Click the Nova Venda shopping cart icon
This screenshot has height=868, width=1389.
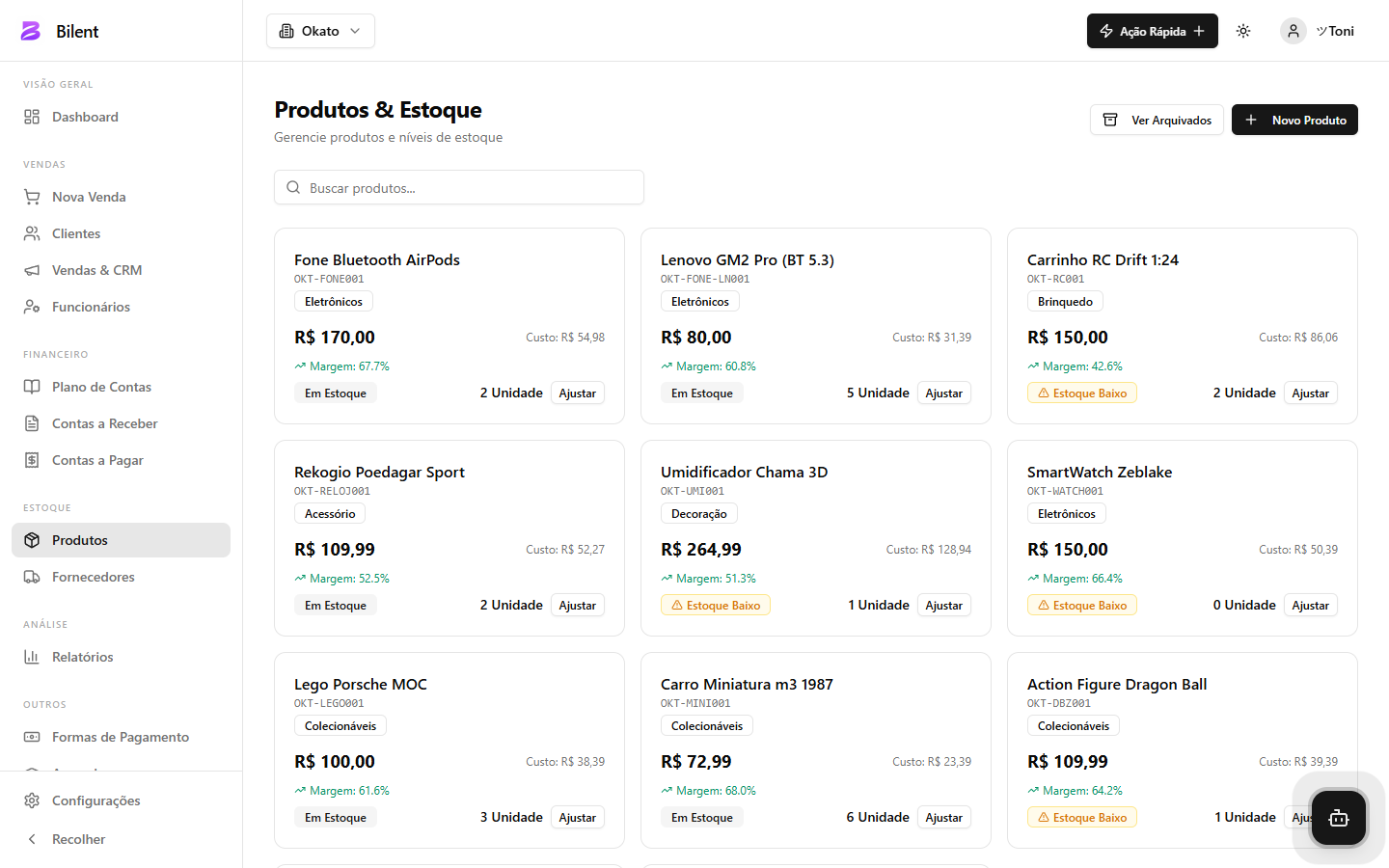[x=32, y=197]
